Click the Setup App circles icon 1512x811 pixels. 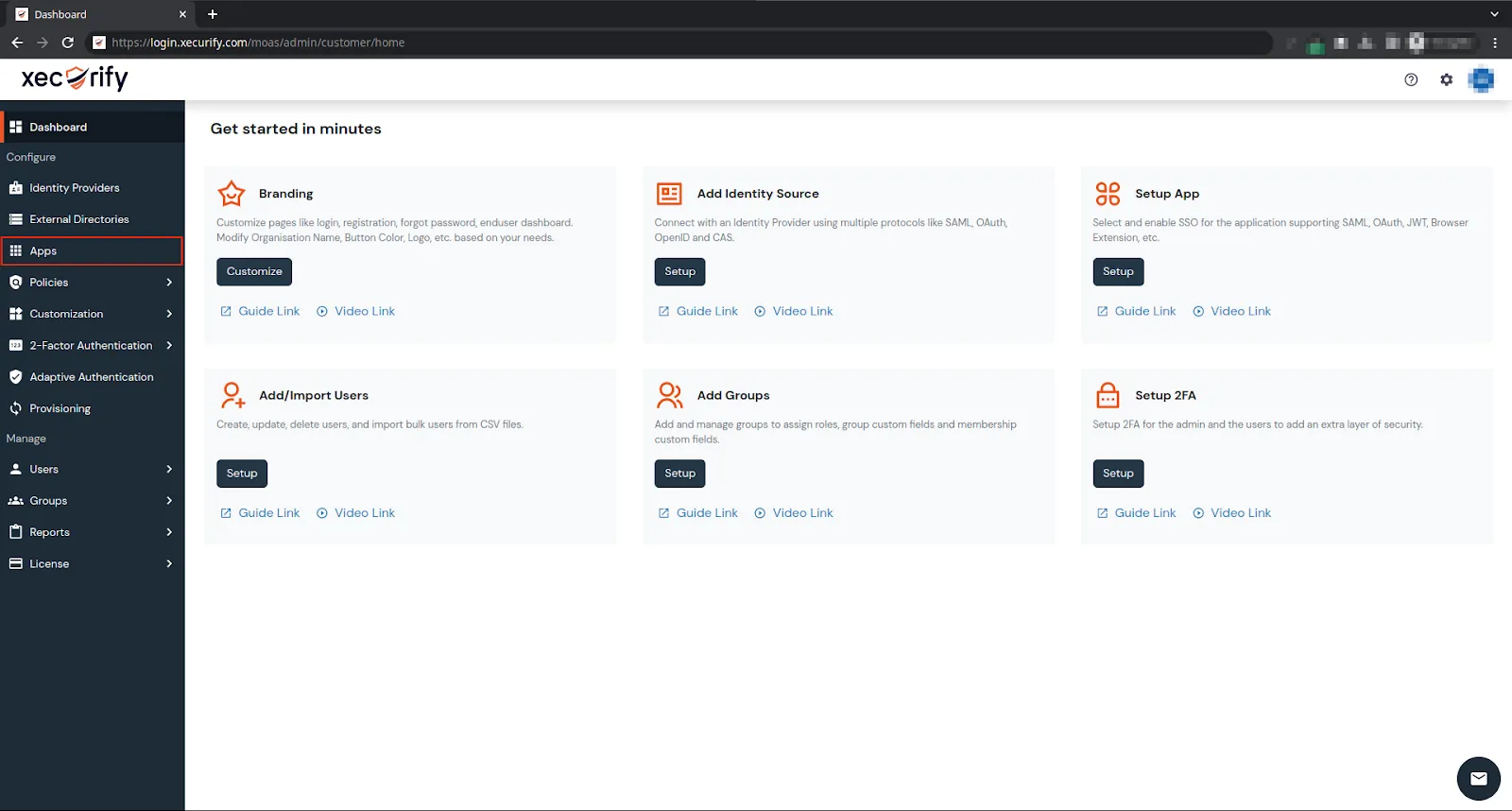click(1108, 194)
